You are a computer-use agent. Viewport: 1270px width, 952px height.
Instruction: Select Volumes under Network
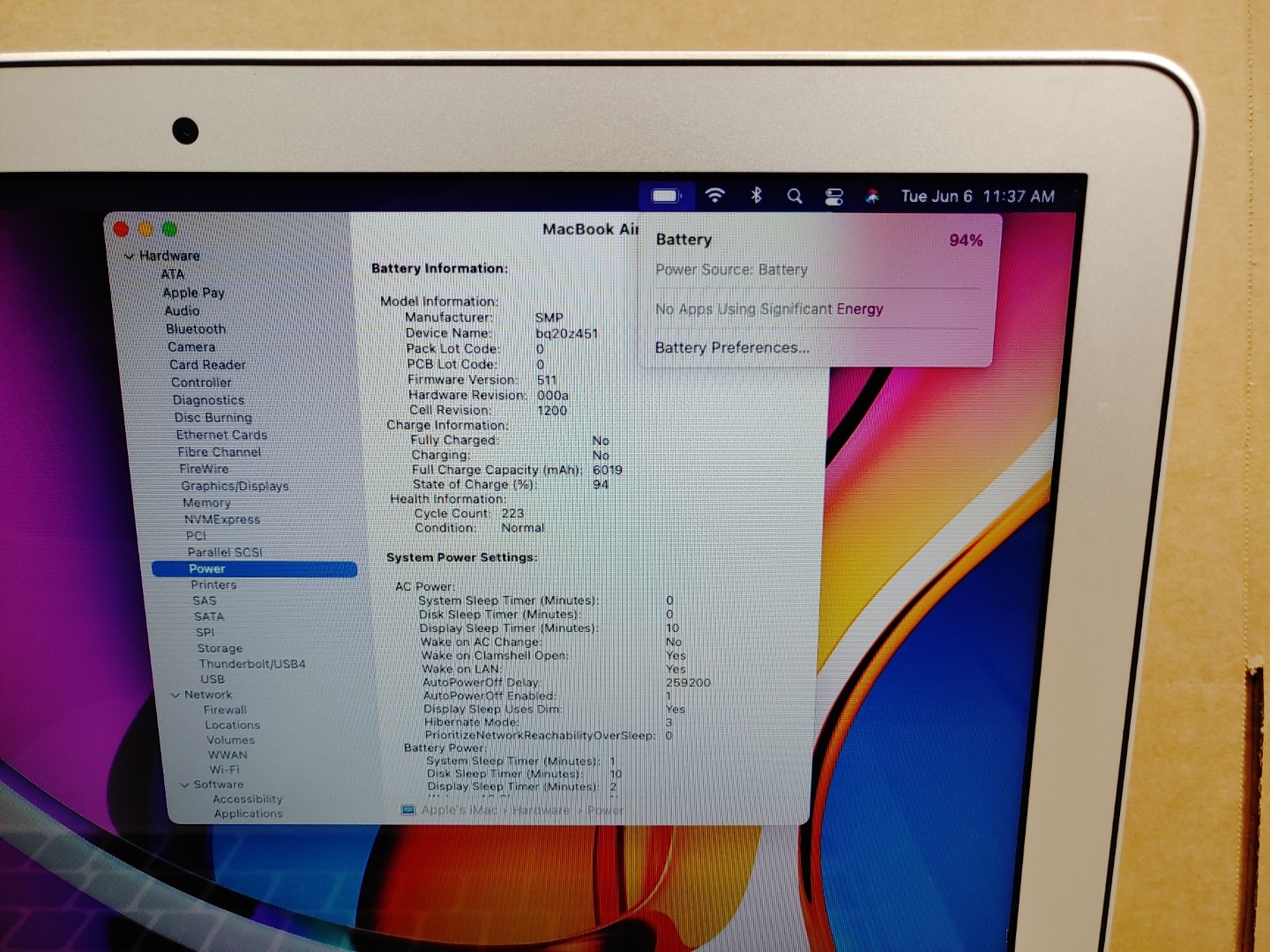point(230,740)
